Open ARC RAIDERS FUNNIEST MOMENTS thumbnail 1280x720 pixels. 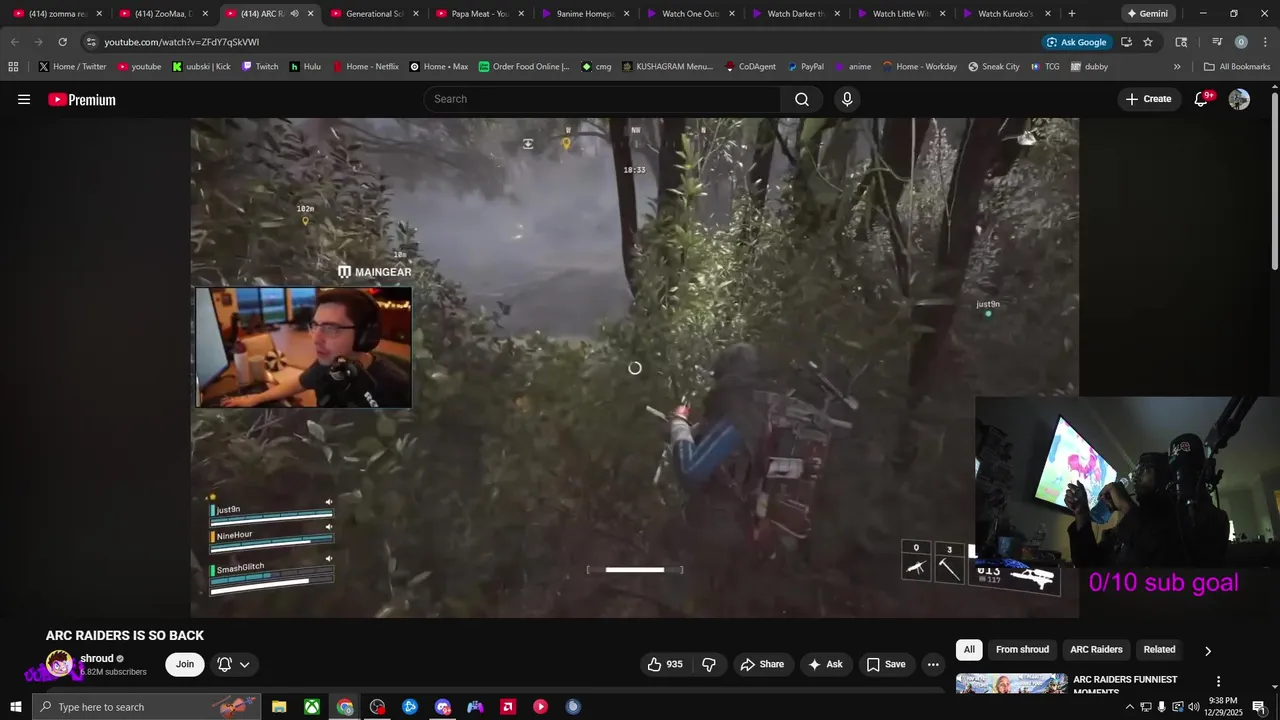pos(1011,684)
